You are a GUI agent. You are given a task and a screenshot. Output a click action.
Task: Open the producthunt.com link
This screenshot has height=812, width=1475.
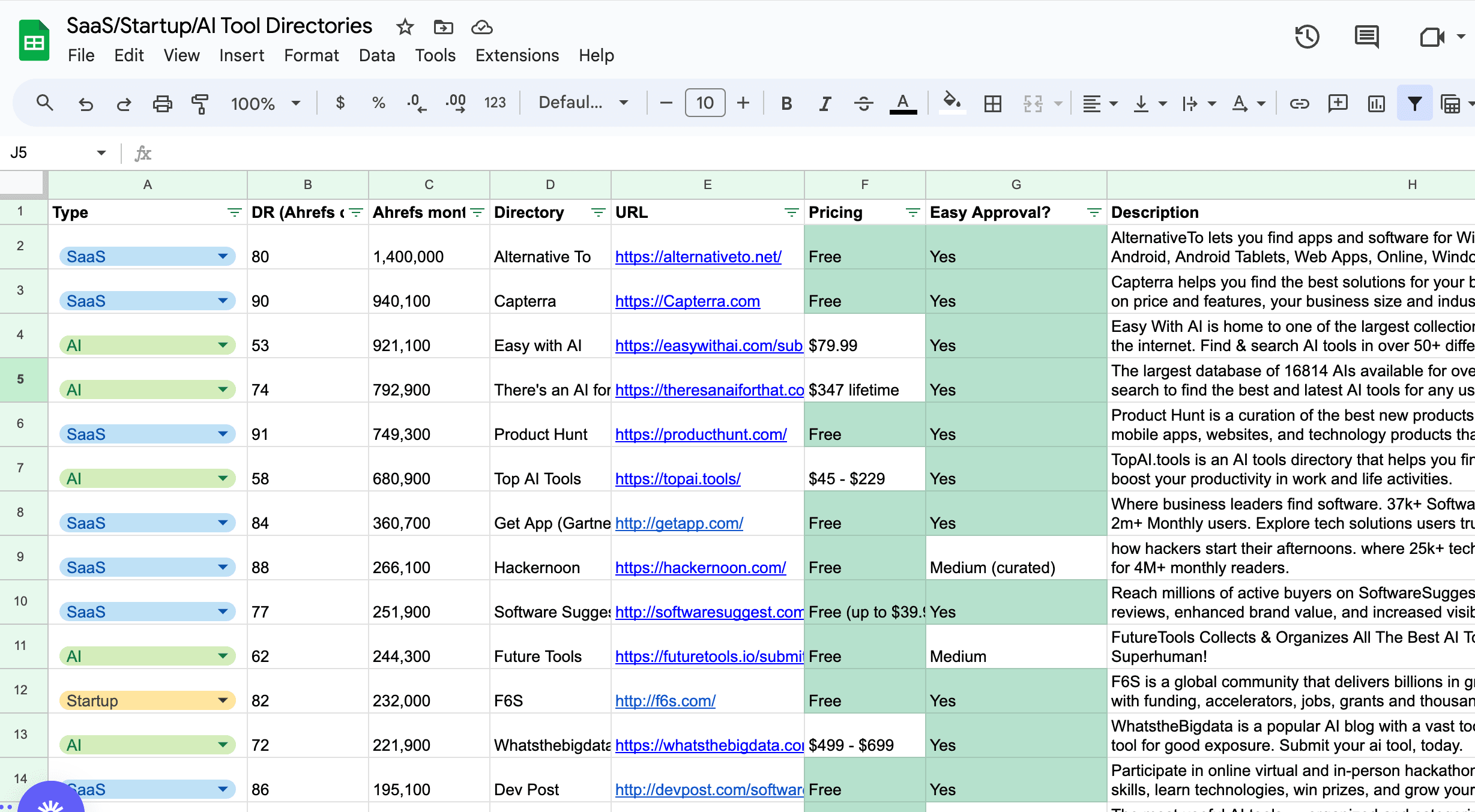point(701,435)
